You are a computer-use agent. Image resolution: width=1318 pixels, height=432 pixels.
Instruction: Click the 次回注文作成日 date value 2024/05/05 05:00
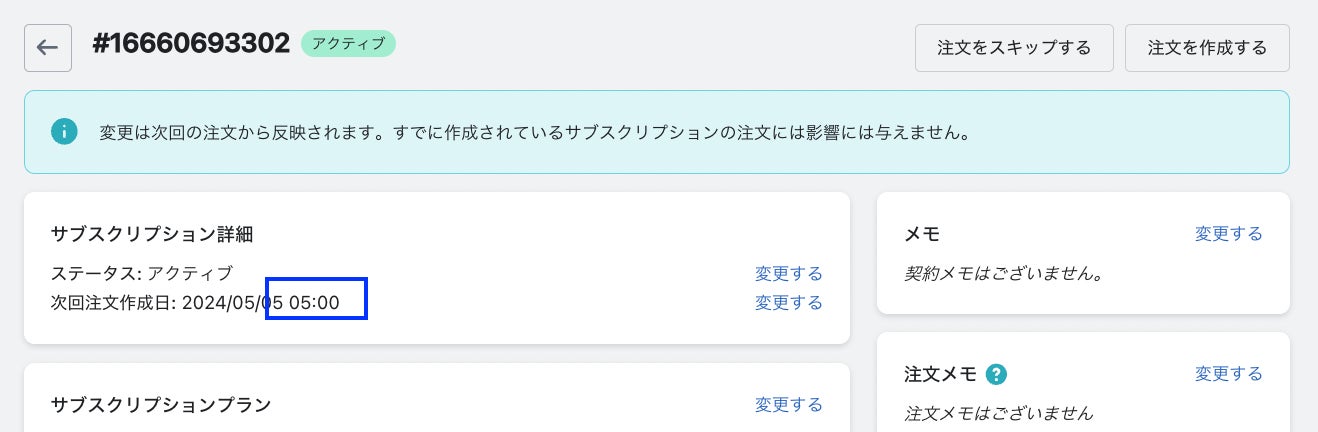(261, 302)
